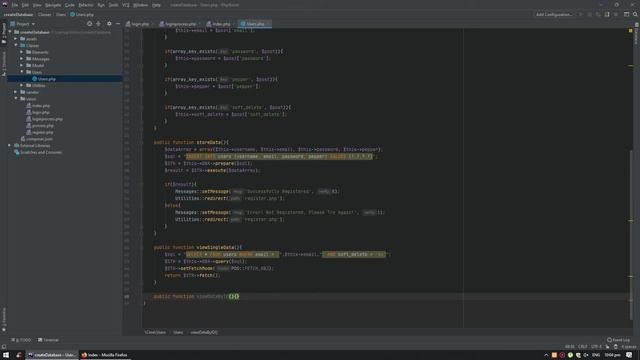
Task: Switch to the Mozilla Firefox taskbar item
Action: pos(104,355)
